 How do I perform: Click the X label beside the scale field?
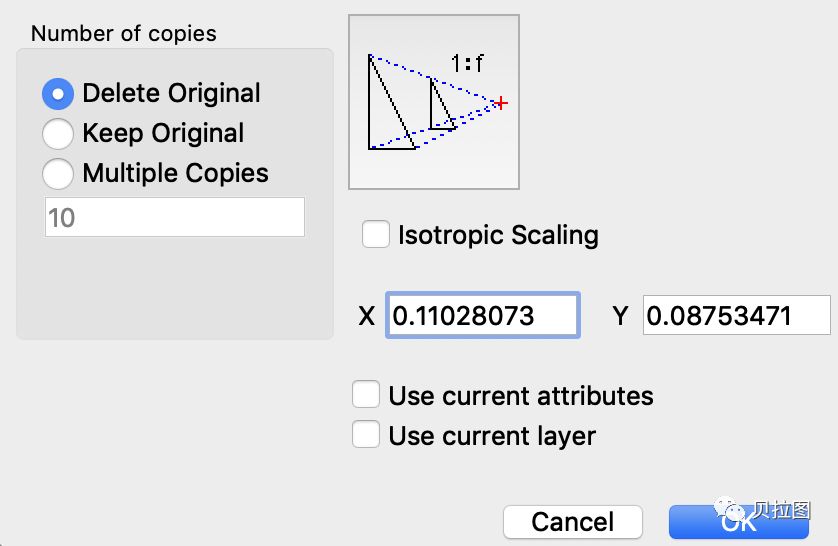367,316
